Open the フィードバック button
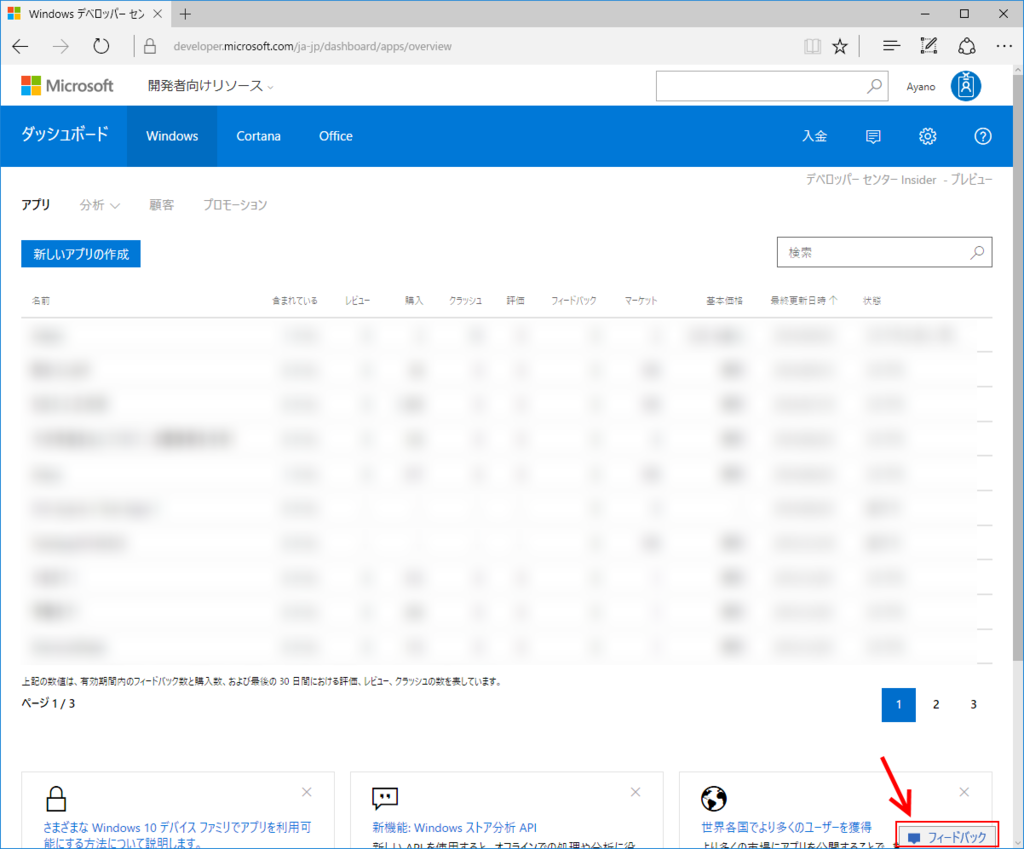This screenshot has width=1024, height=849. click(947, 836)
